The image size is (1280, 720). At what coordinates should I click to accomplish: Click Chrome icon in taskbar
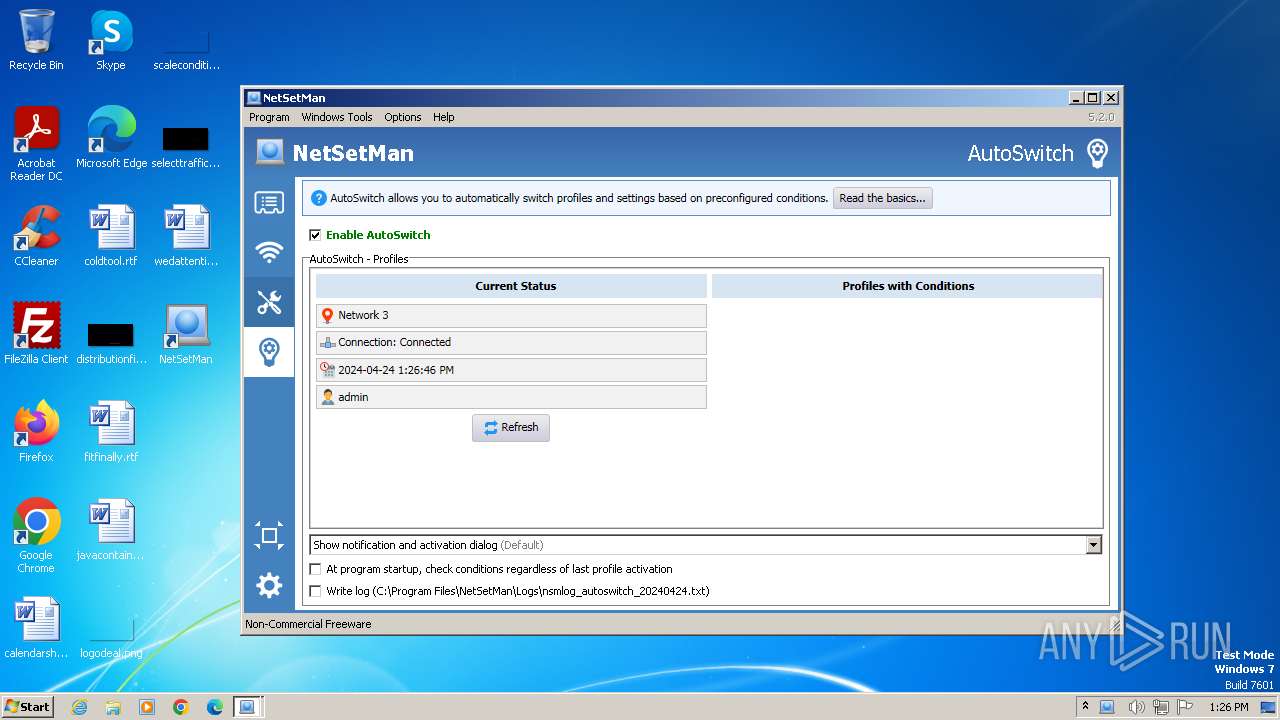(180, 707)
